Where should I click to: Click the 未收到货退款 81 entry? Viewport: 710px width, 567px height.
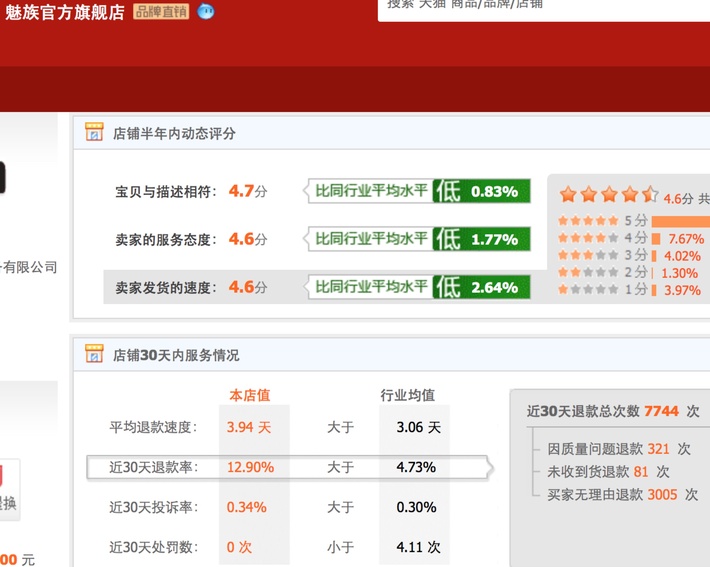tap(608, 471)
